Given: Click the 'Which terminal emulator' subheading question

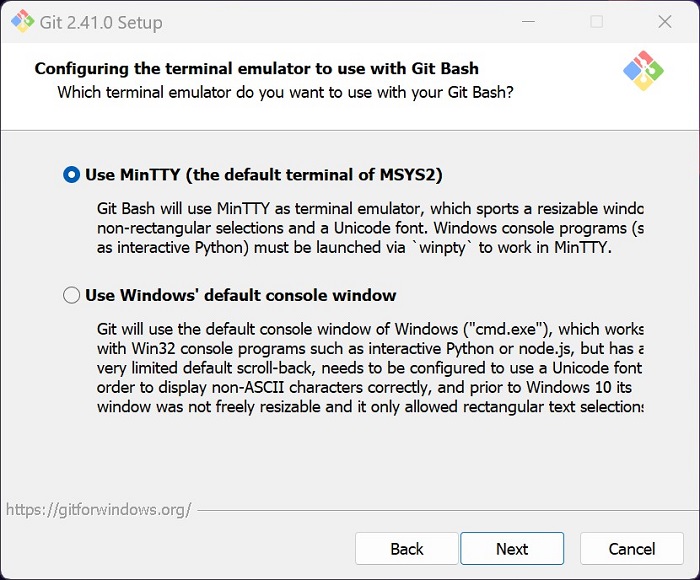Looking at the screenshot, I should click(x=285, y=92).
